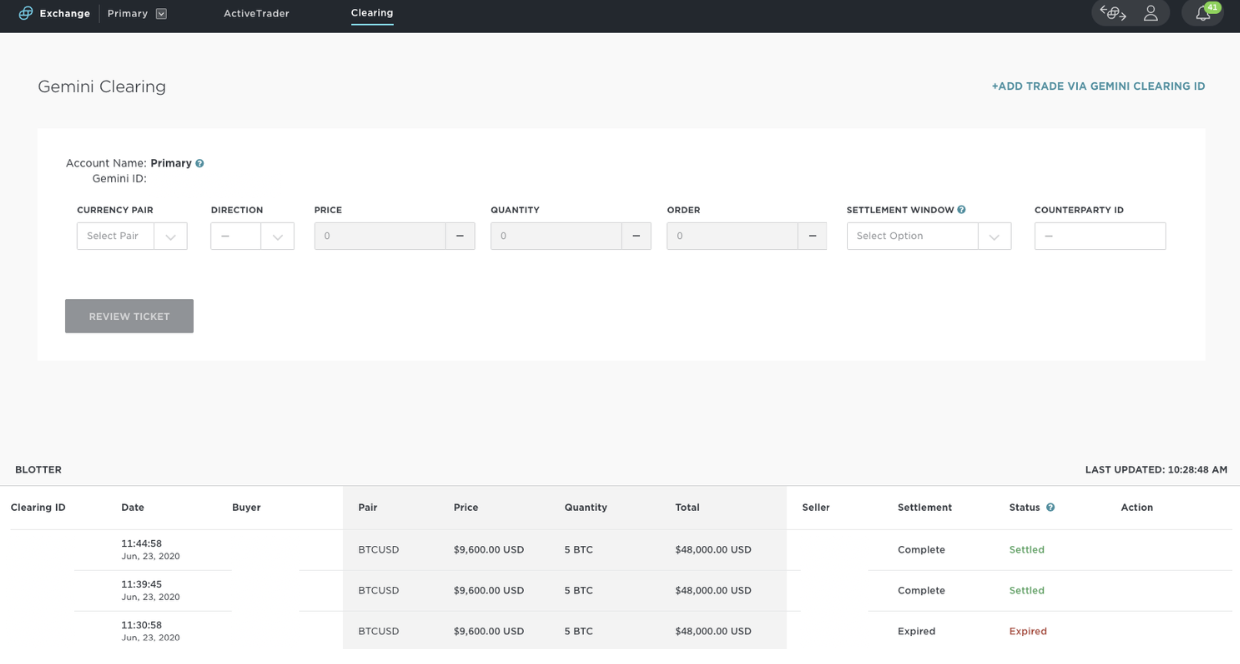The height and width of the screenshot is (664, 1240).
Task: Click Add Trade via Gemini Clearing ID
Action: pyautogui.click(x=1098, y=86)
